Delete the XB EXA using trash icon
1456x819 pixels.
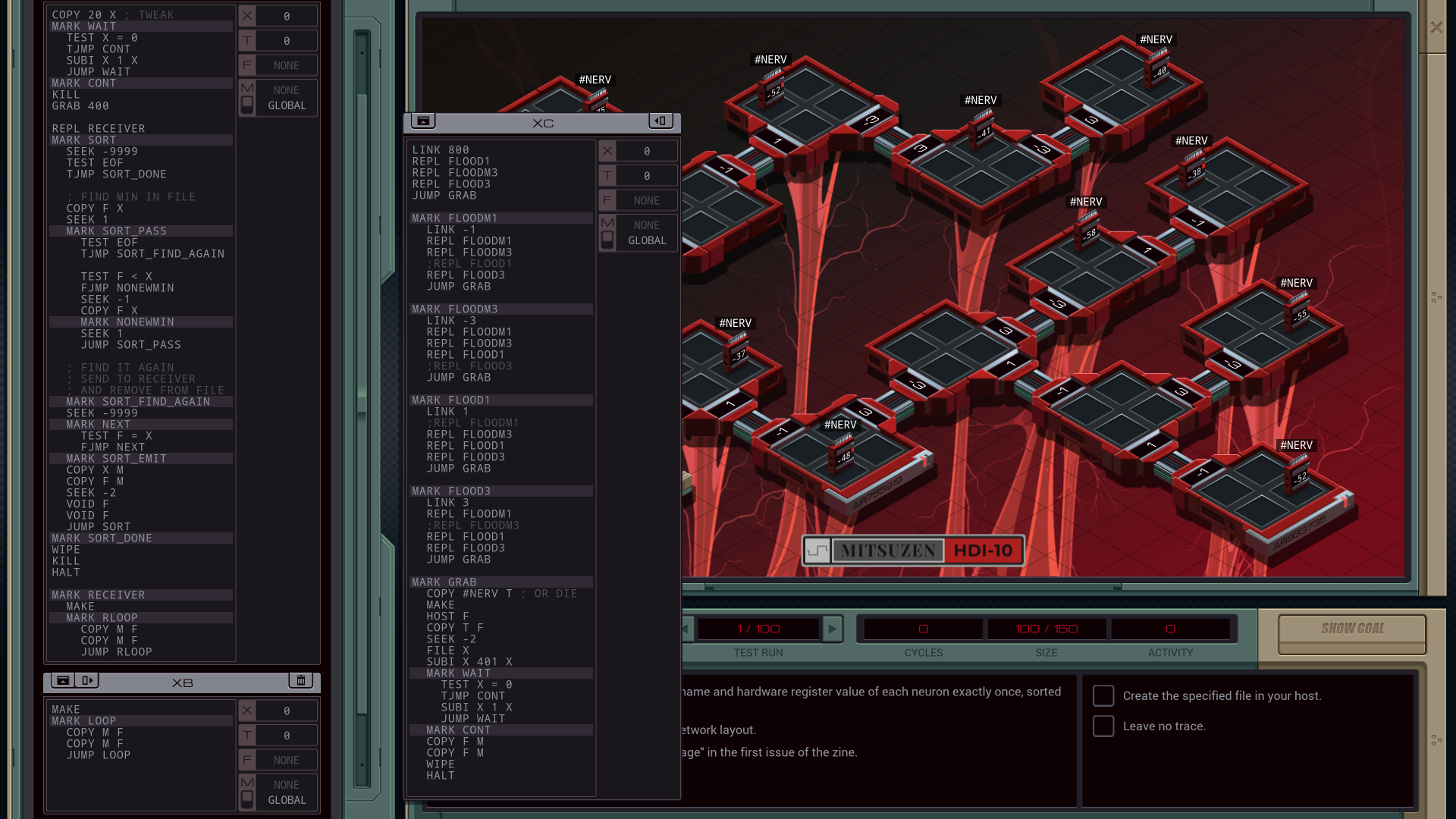pos(300,680)
